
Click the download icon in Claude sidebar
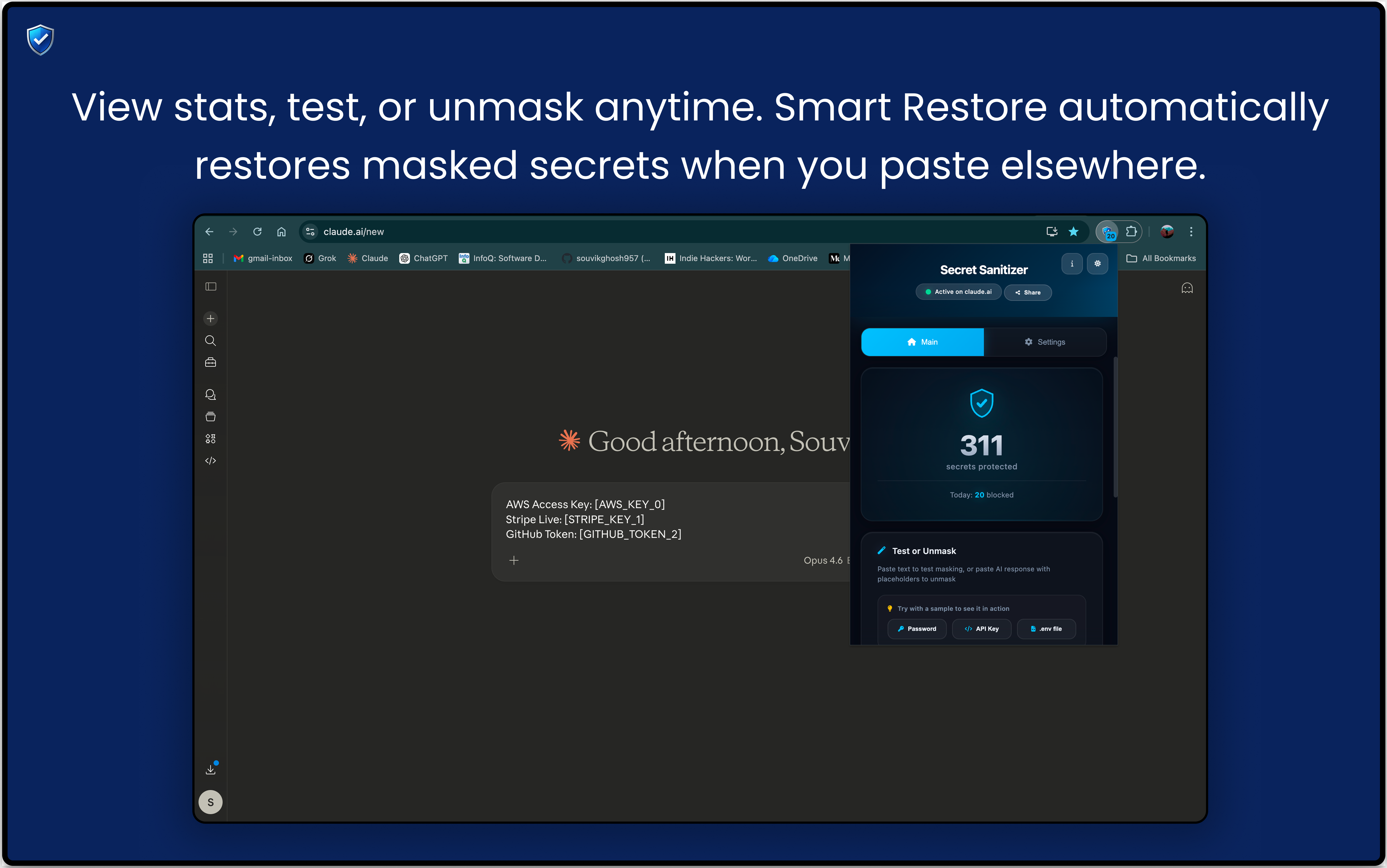[x=211, y=769]
